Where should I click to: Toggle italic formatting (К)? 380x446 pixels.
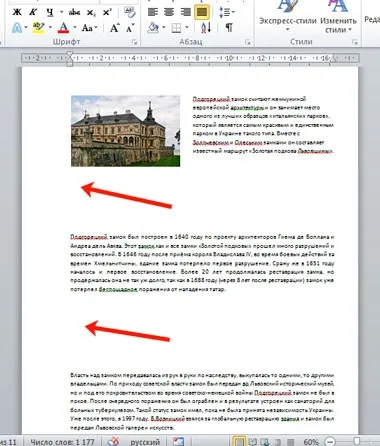(x=33, y=12)
